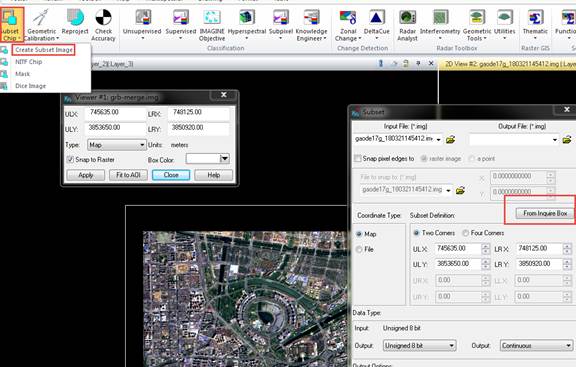Open Hyperspectral tools
Viewport: 576px width, 367px height.
[246, 24]
